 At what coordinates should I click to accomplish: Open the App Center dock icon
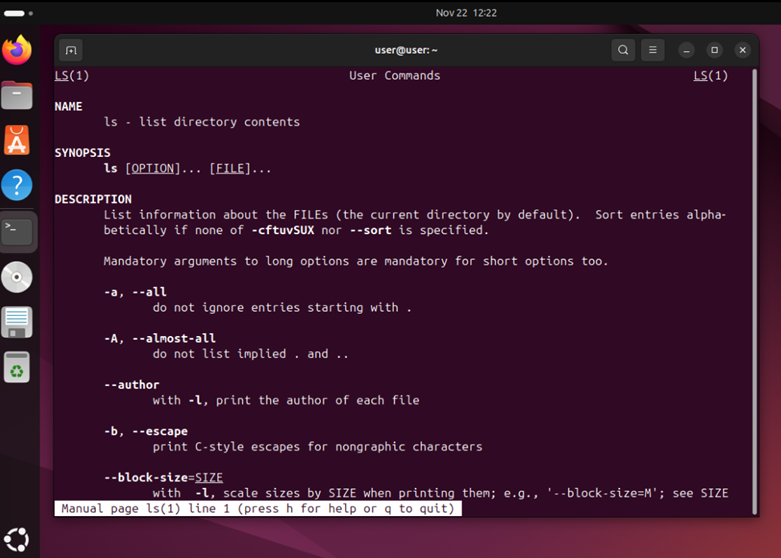click(17, 140)
